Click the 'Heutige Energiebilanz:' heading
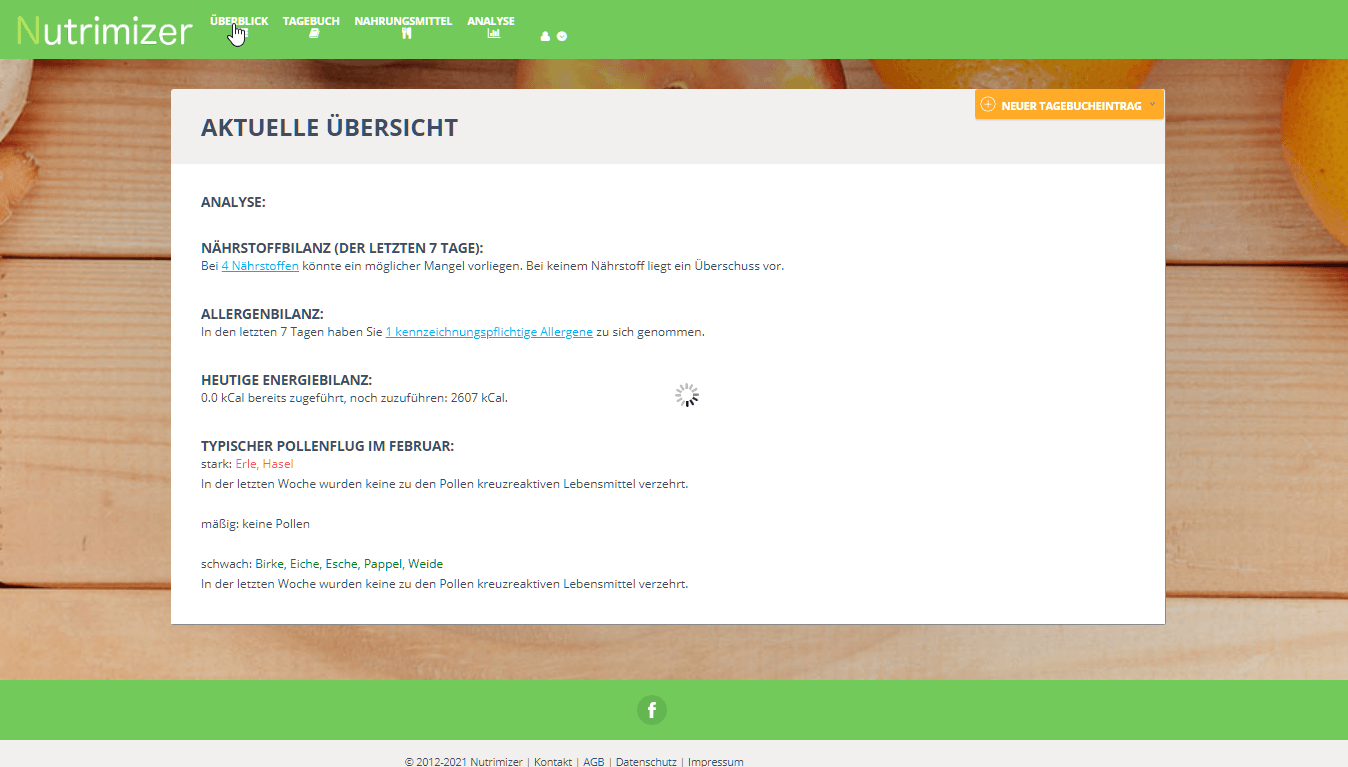The image size is (1348, 767). click(286, 380)
